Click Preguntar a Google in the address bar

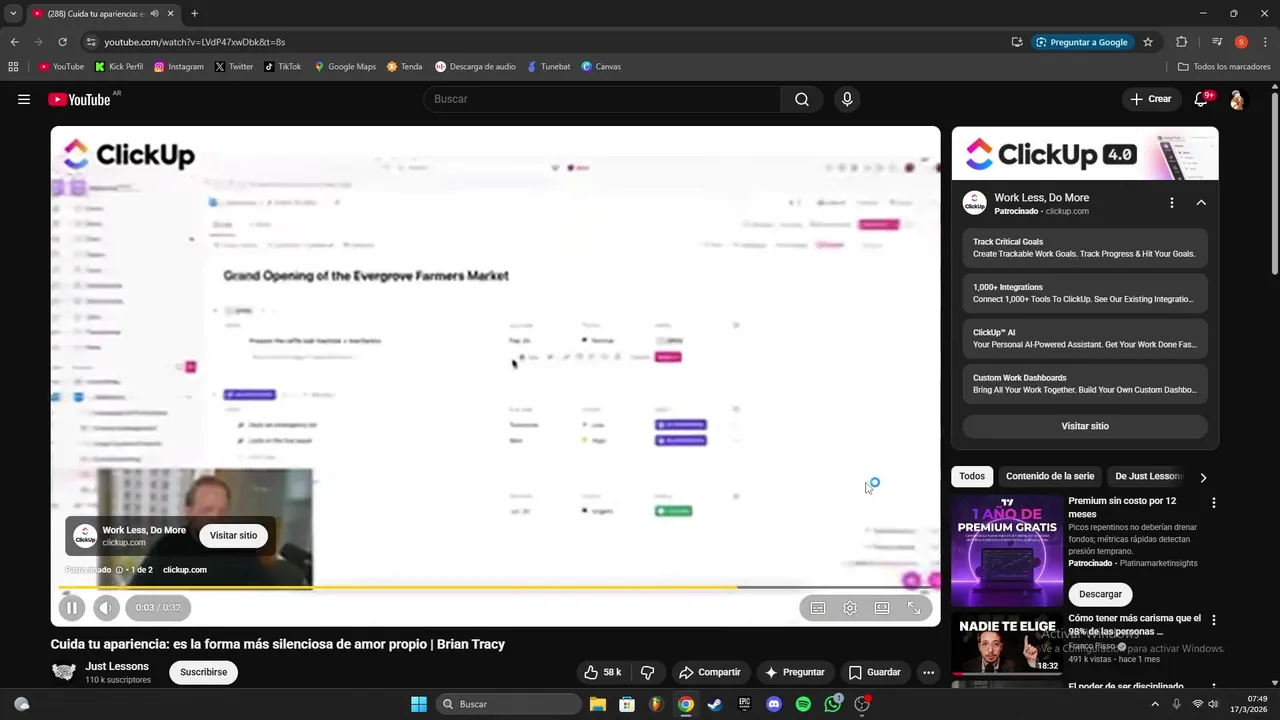[1082, 42]
